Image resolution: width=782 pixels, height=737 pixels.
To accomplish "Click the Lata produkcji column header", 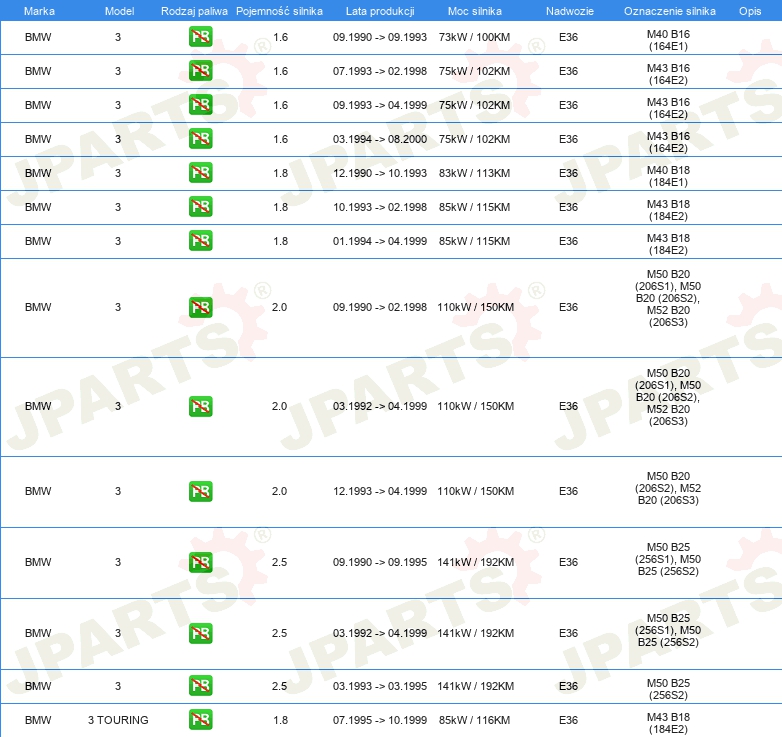I will (380, 11).
